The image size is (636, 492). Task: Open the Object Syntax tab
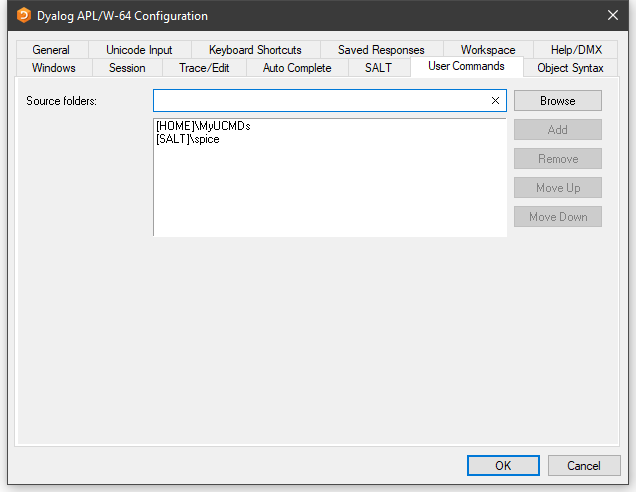click(570, 68)
